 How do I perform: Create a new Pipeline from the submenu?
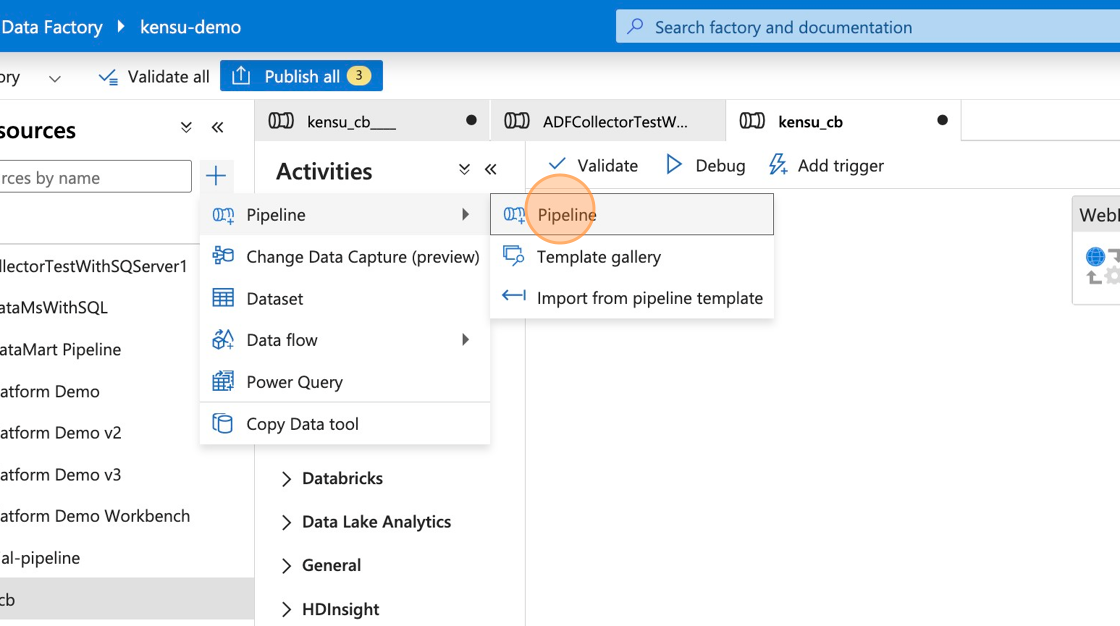pos(631,214)
